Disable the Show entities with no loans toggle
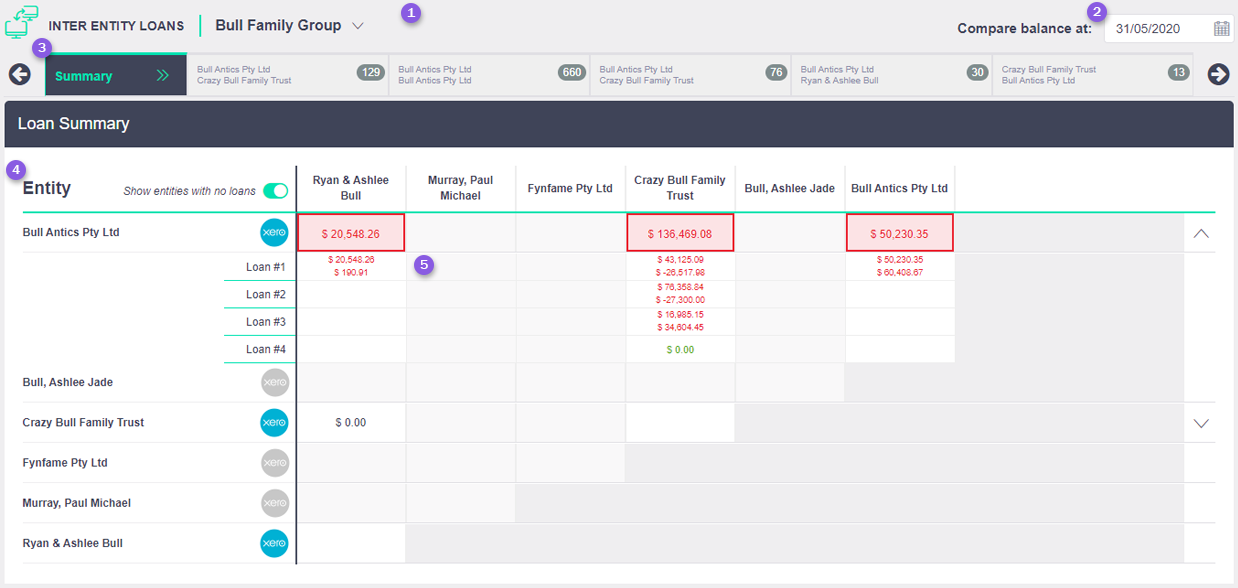 (x=276, y=189)
